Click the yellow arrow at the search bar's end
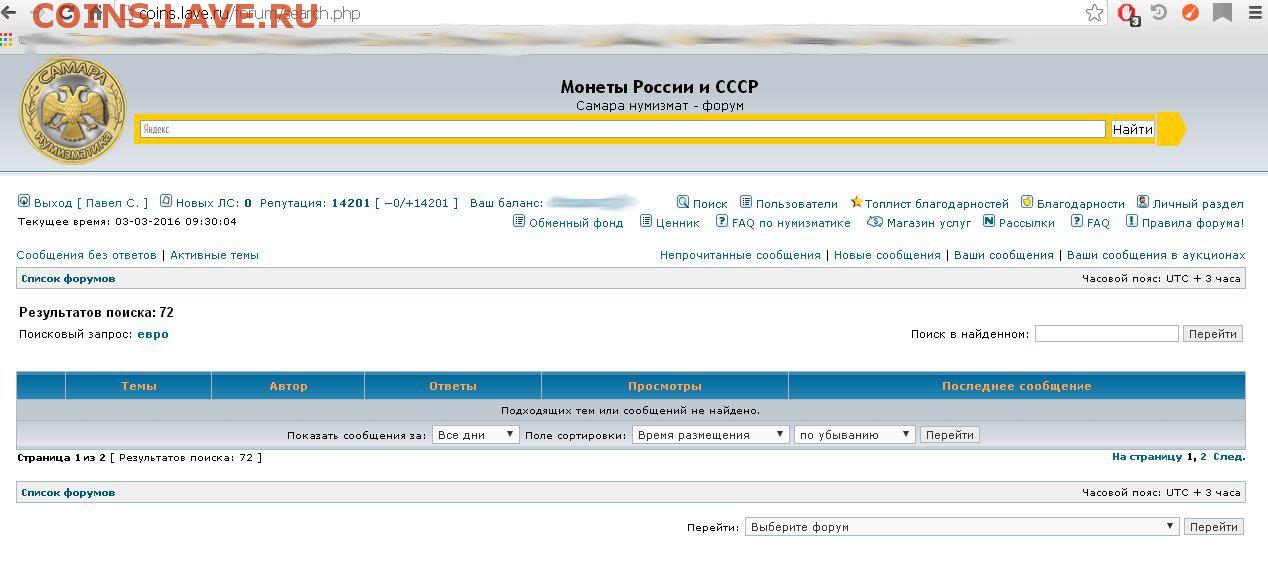1268x576 pixels. tap(1172, 129)
